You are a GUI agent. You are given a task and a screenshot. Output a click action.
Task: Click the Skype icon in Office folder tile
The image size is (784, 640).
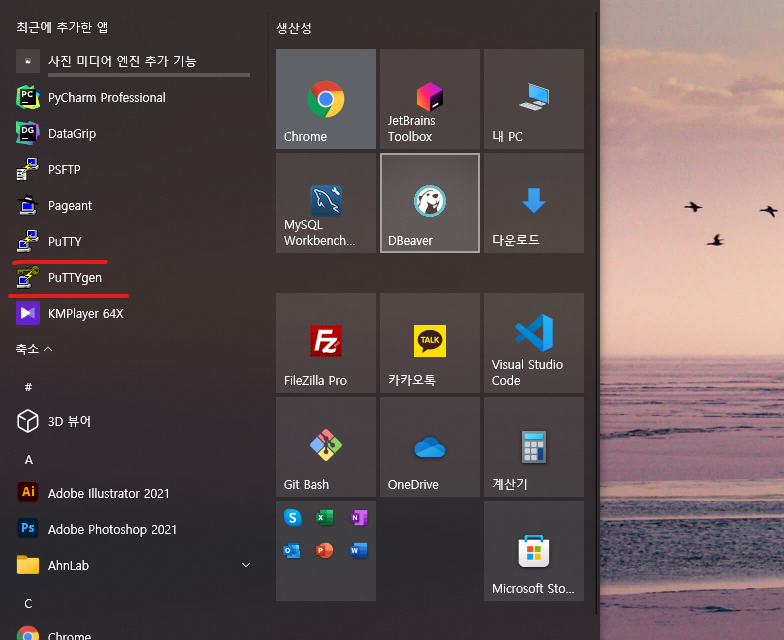[x=292, y=518]
